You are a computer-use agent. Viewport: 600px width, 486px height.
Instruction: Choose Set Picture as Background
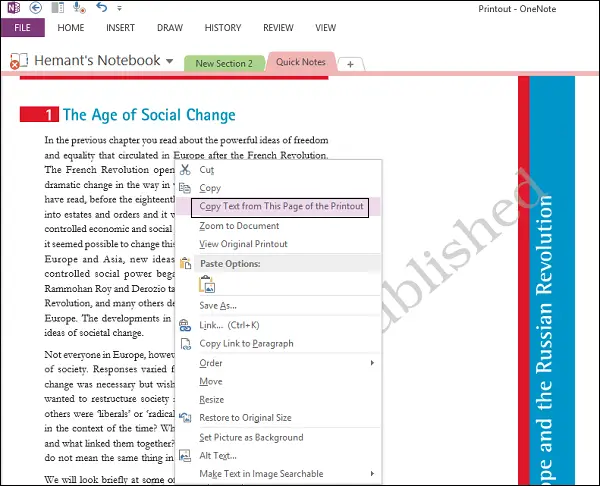251,437
